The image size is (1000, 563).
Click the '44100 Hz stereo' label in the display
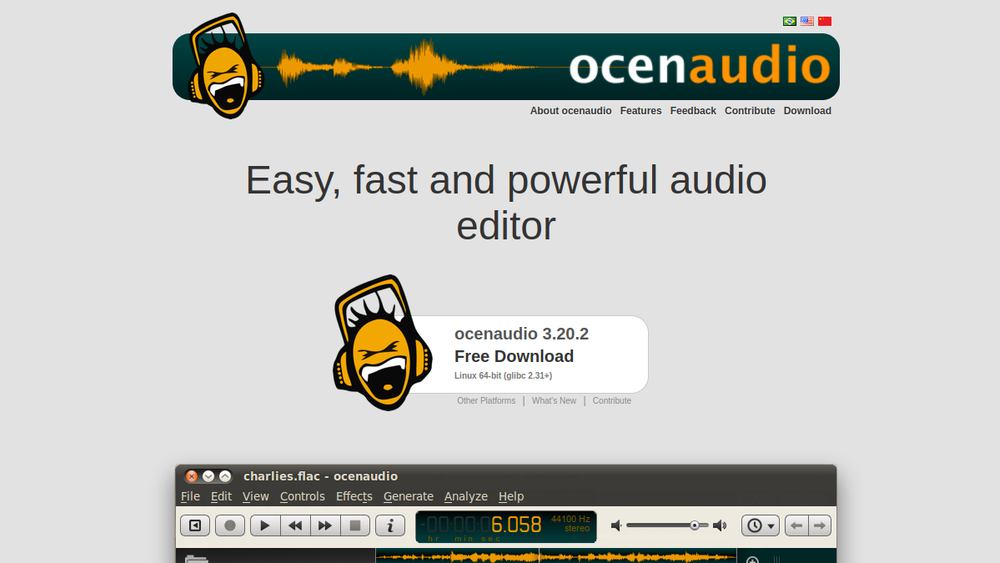point(571,523)
